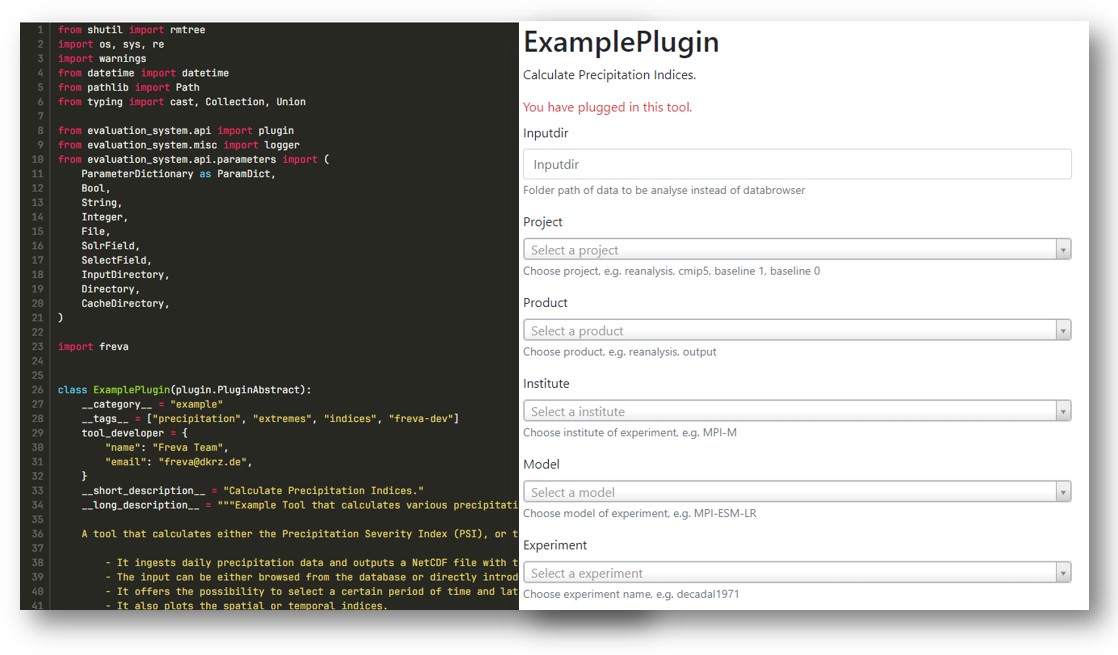The image size is (1118, 655).
Task: Hit the Institute dropdown arrow icon
Action: (x=1062, y=412)
